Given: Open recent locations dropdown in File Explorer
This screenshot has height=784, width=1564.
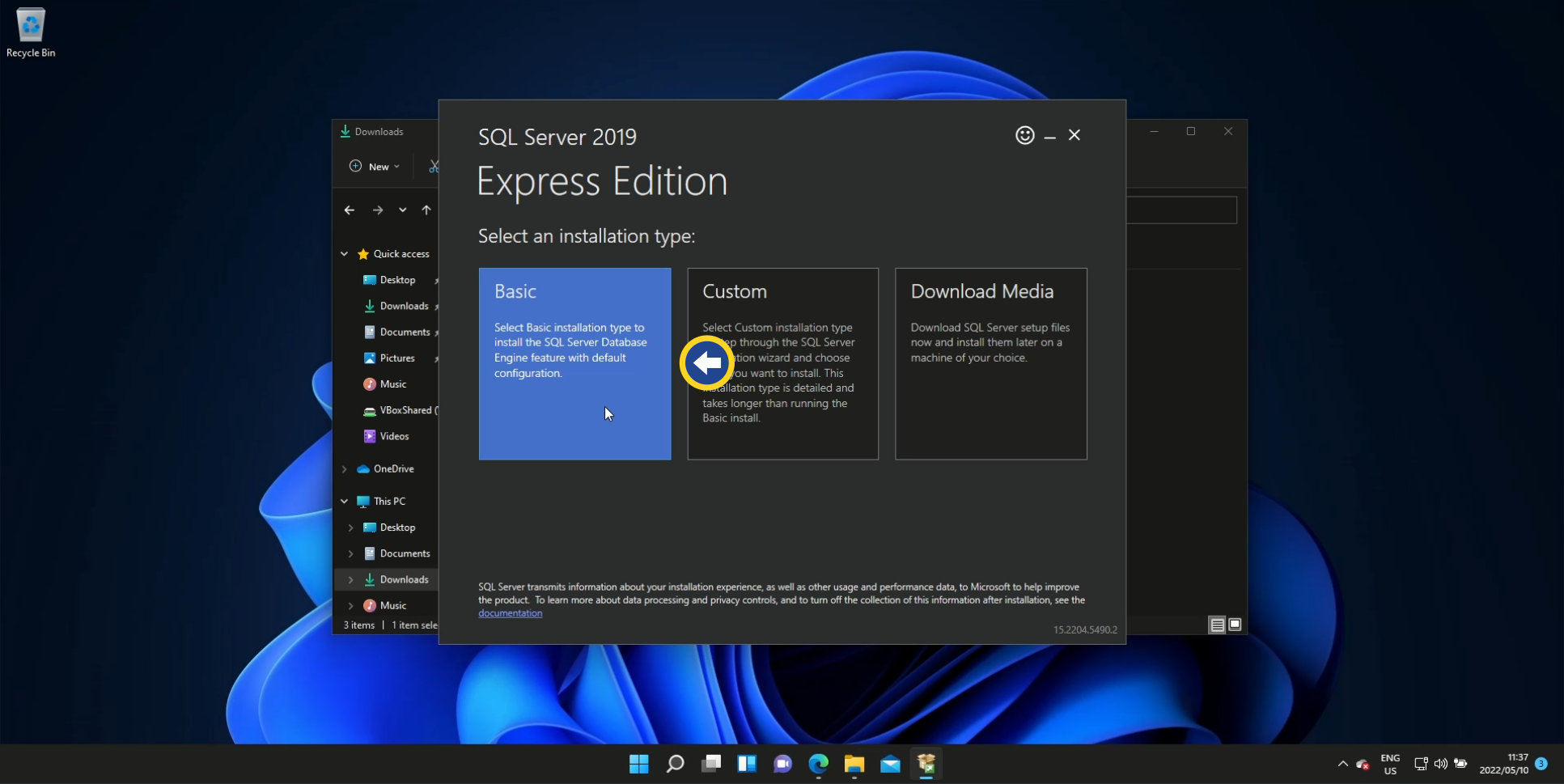Looking at the screenshot, I should 402,210.
